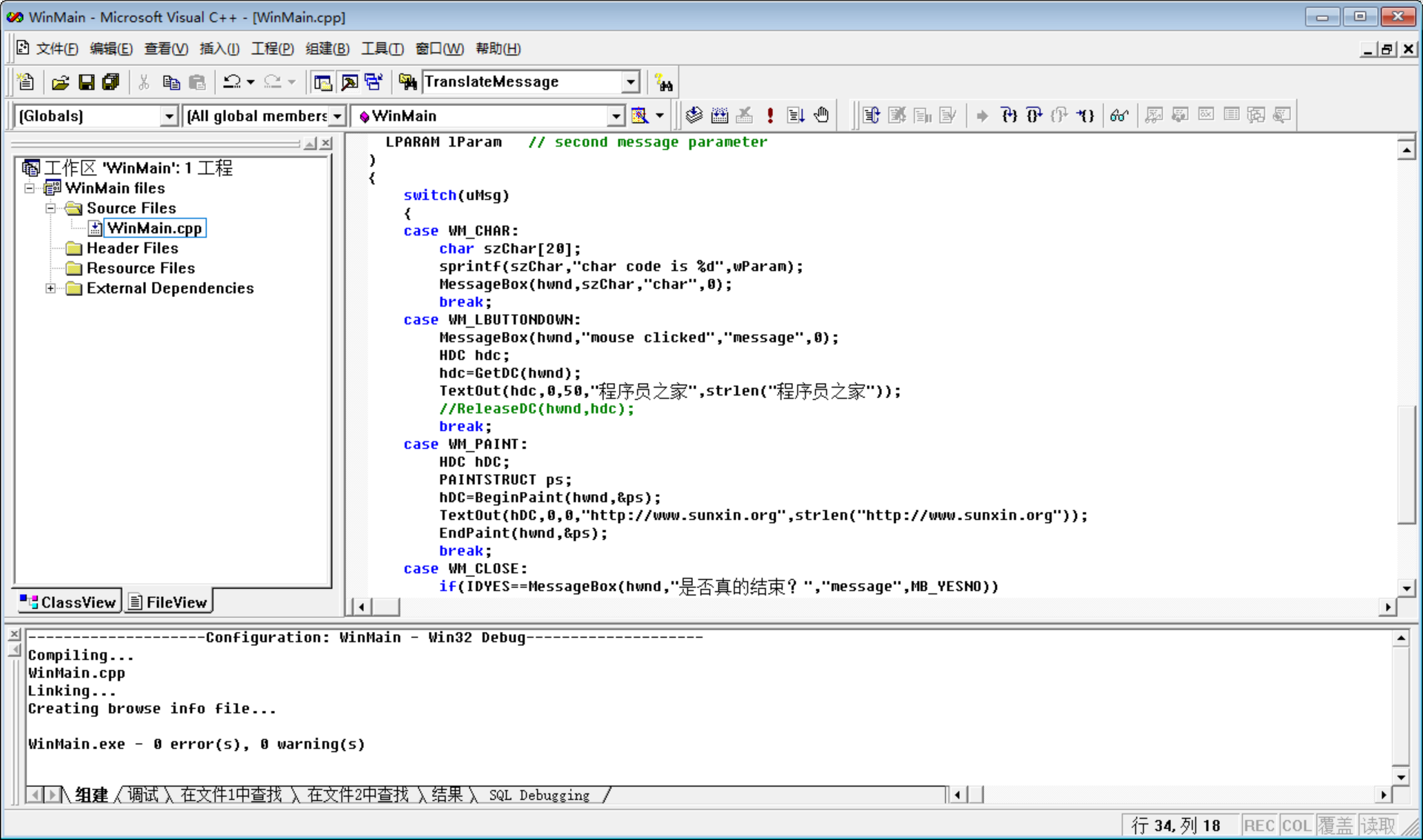This screenshot has height=840, width=1423.
Task: Click the 行 34, 列 18 status text
Action: [1175, 825]
